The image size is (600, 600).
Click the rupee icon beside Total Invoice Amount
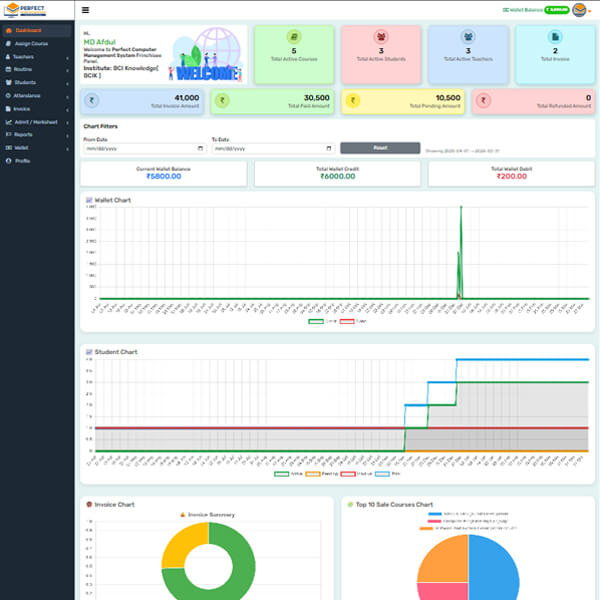(x=93, y=100)
